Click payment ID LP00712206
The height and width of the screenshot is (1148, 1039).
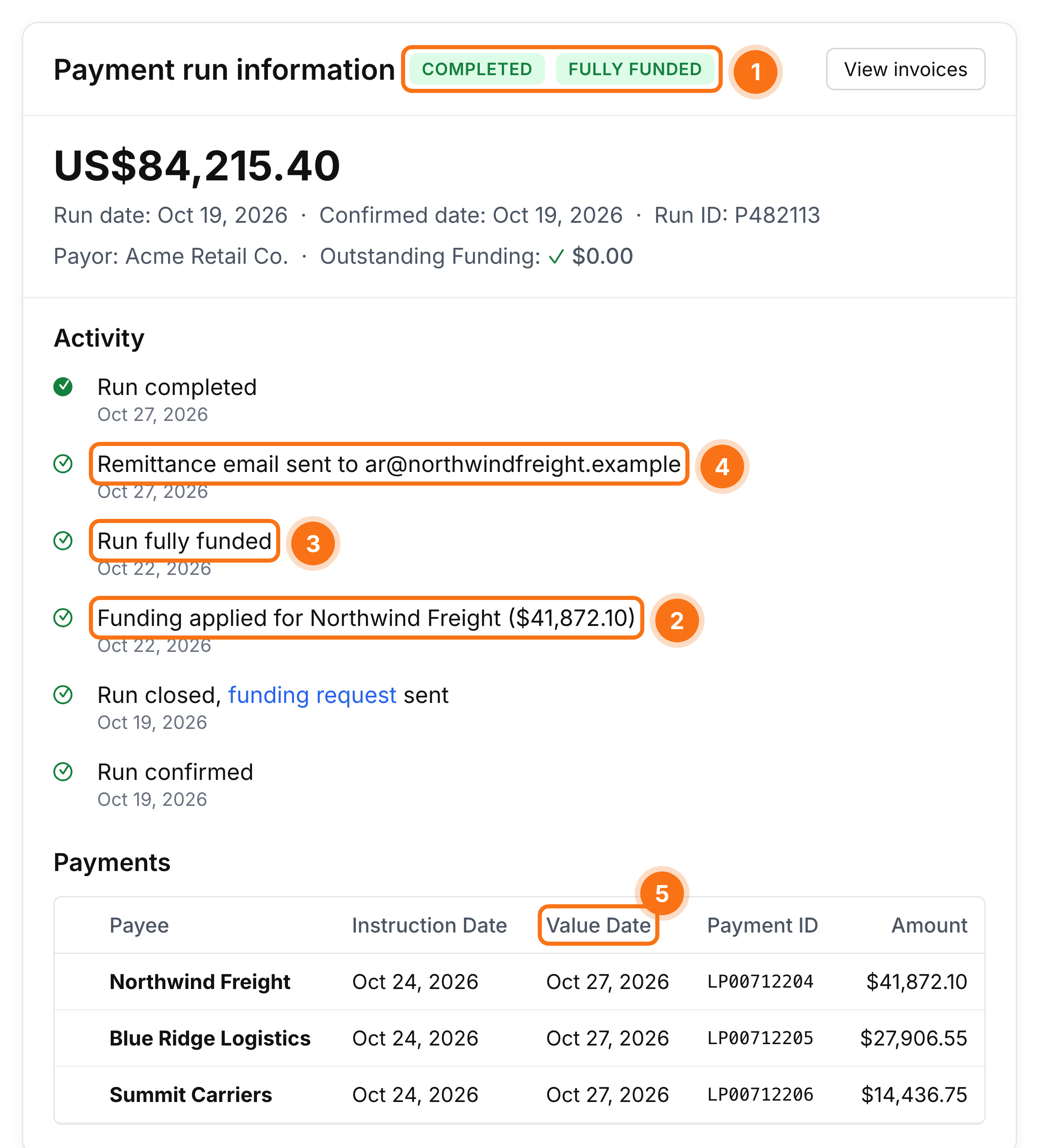coord(760,1094)
